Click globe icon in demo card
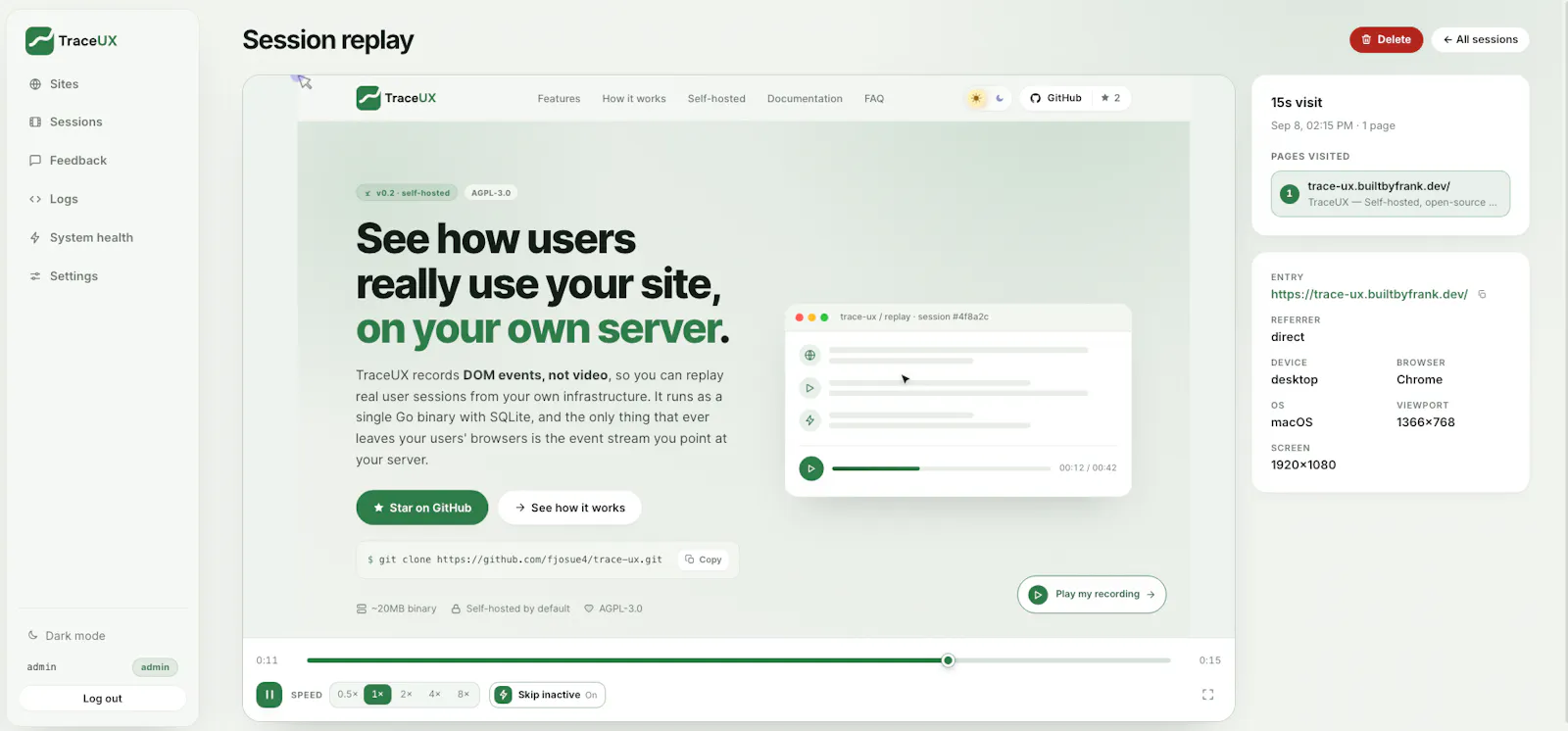 click(809, 355)
